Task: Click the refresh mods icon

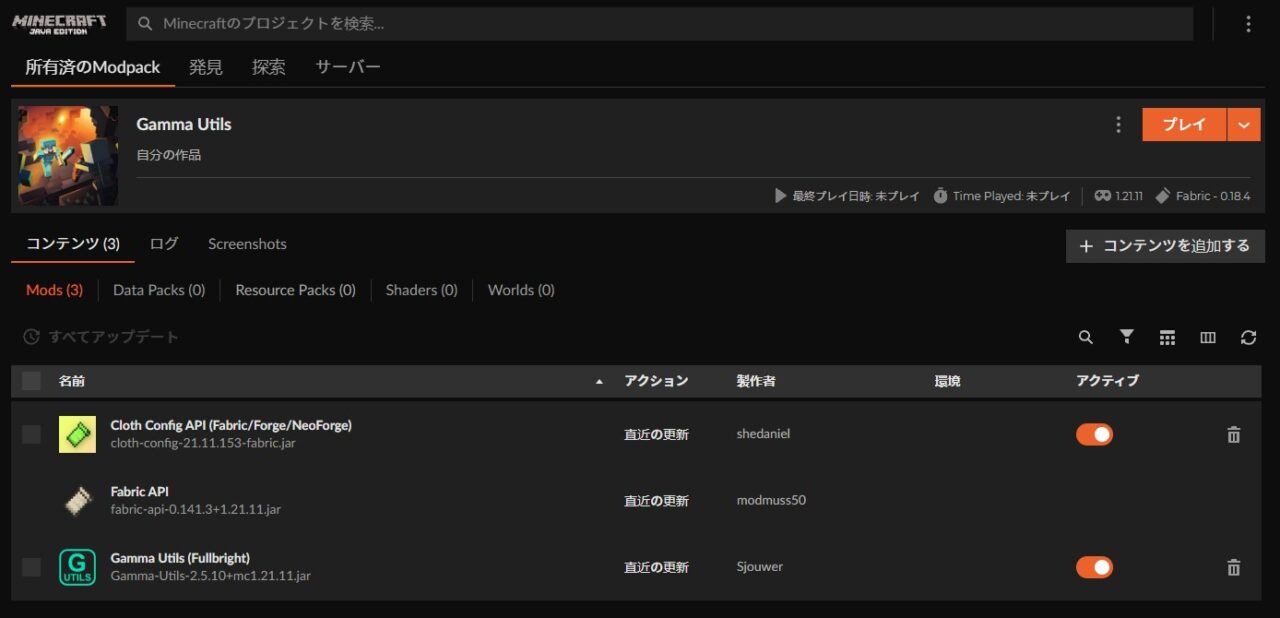Action: pos(1248,338)
